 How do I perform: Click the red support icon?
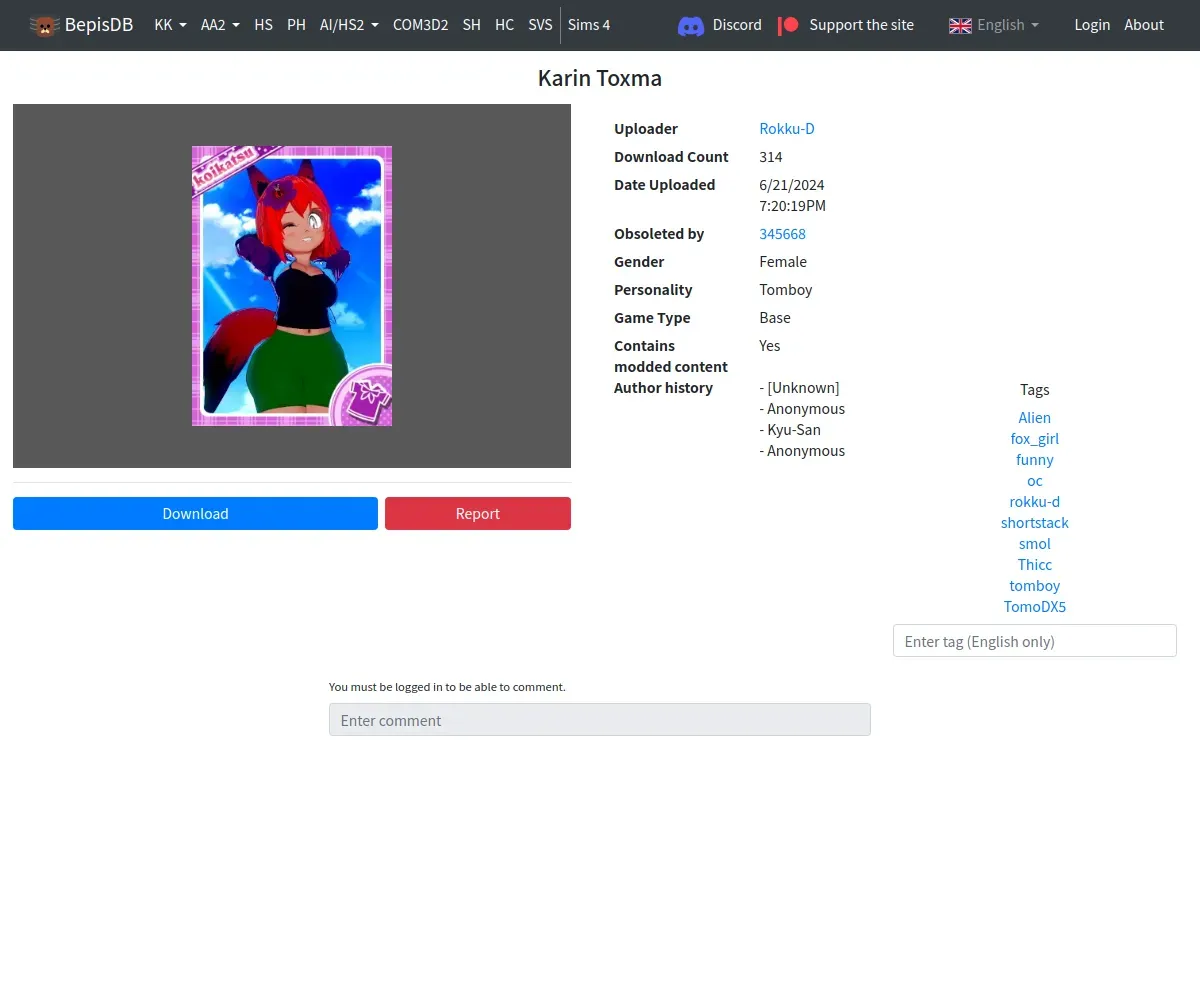tap(788, 25)
